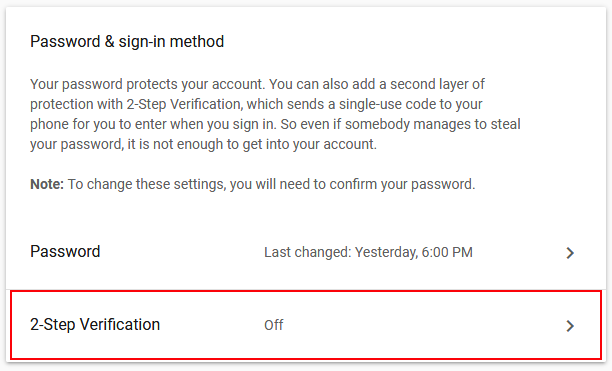Click 'phone for you to enter' line
The image size is (612, 371).
(100, 124)
